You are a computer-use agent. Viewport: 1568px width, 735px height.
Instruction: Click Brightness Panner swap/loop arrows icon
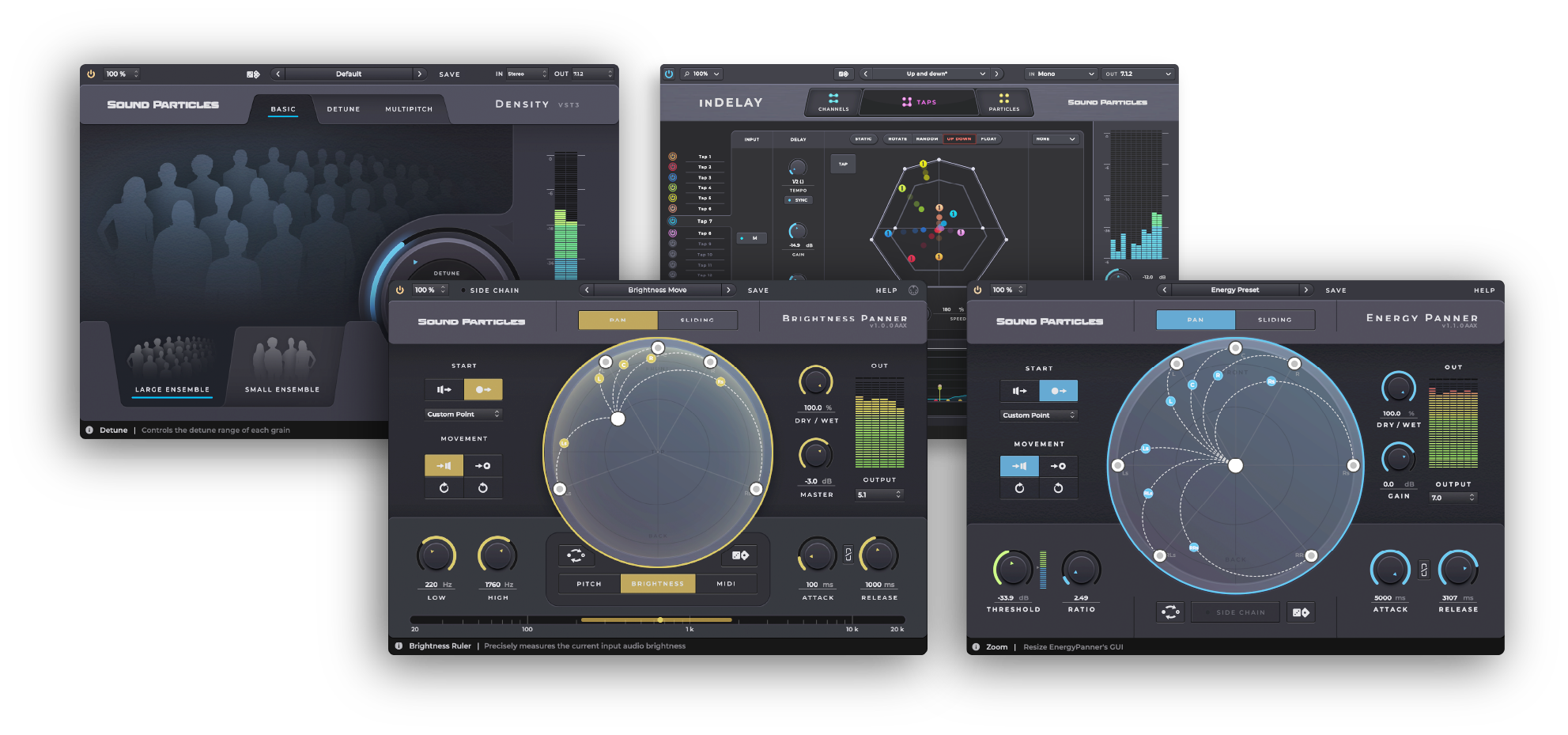tap(576, 555)
